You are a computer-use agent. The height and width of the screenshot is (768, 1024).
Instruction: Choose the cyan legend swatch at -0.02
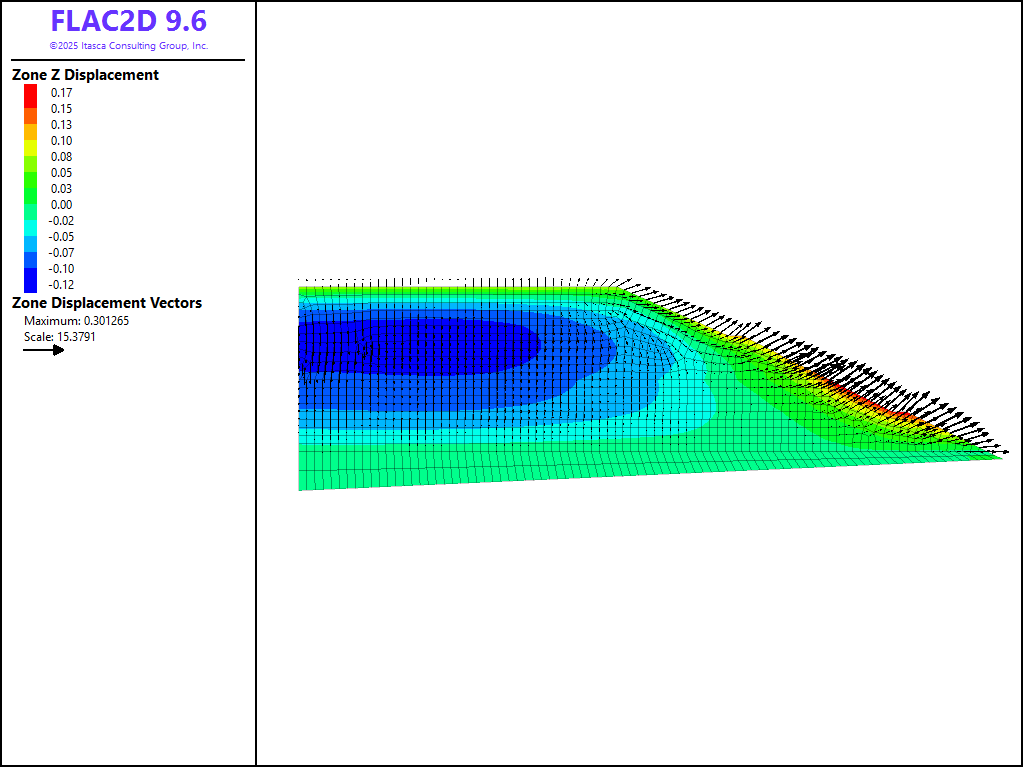[x=31, y=221]
